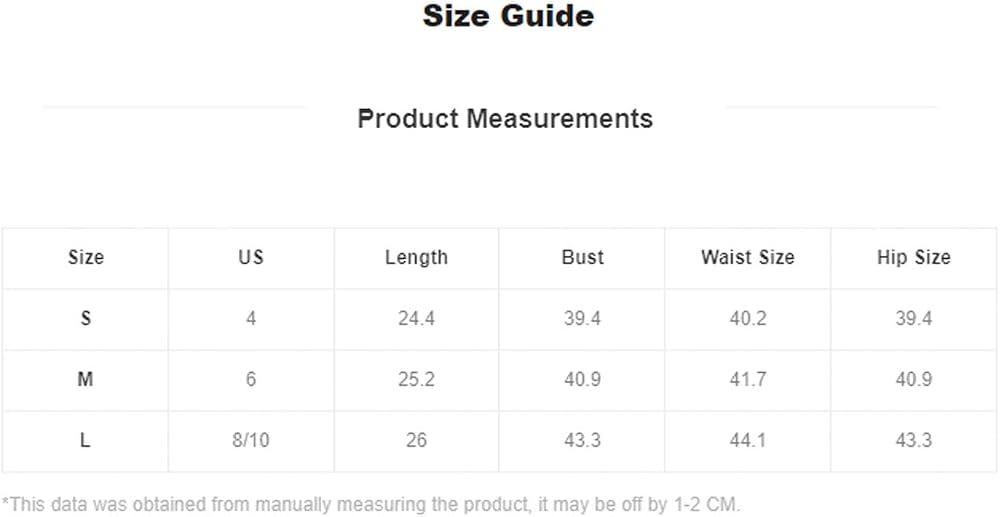Screen dimensions: 1000x517
Task: Select the Product Measurements title
Action: click(x=505, y=119)
